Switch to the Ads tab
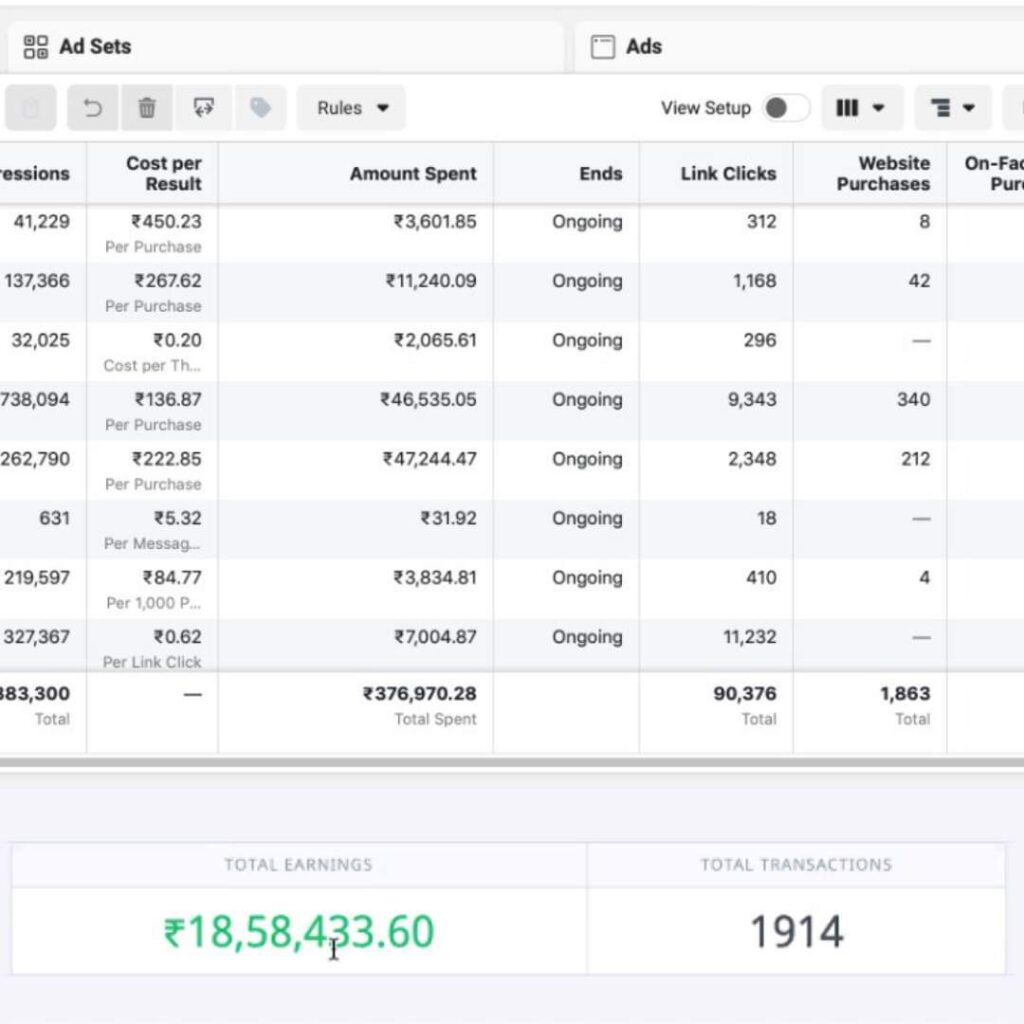Image resolution: width=1024 pixels, height=1024 pixels. (x=643, y=46)
